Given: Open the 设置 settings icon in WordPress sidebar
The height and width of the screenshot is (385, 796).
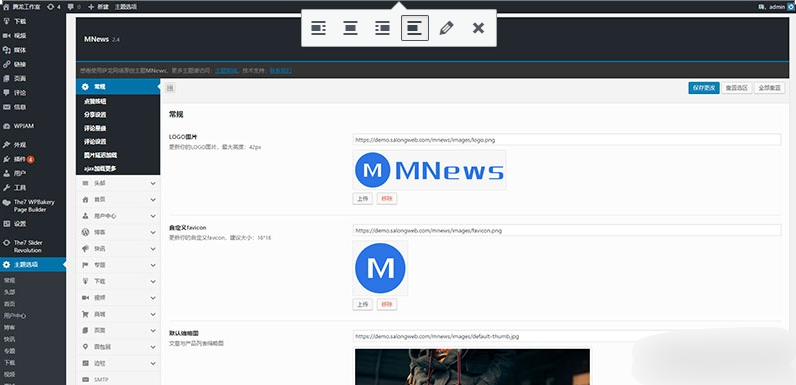Looking at the screenshot, I should [7, 223].
